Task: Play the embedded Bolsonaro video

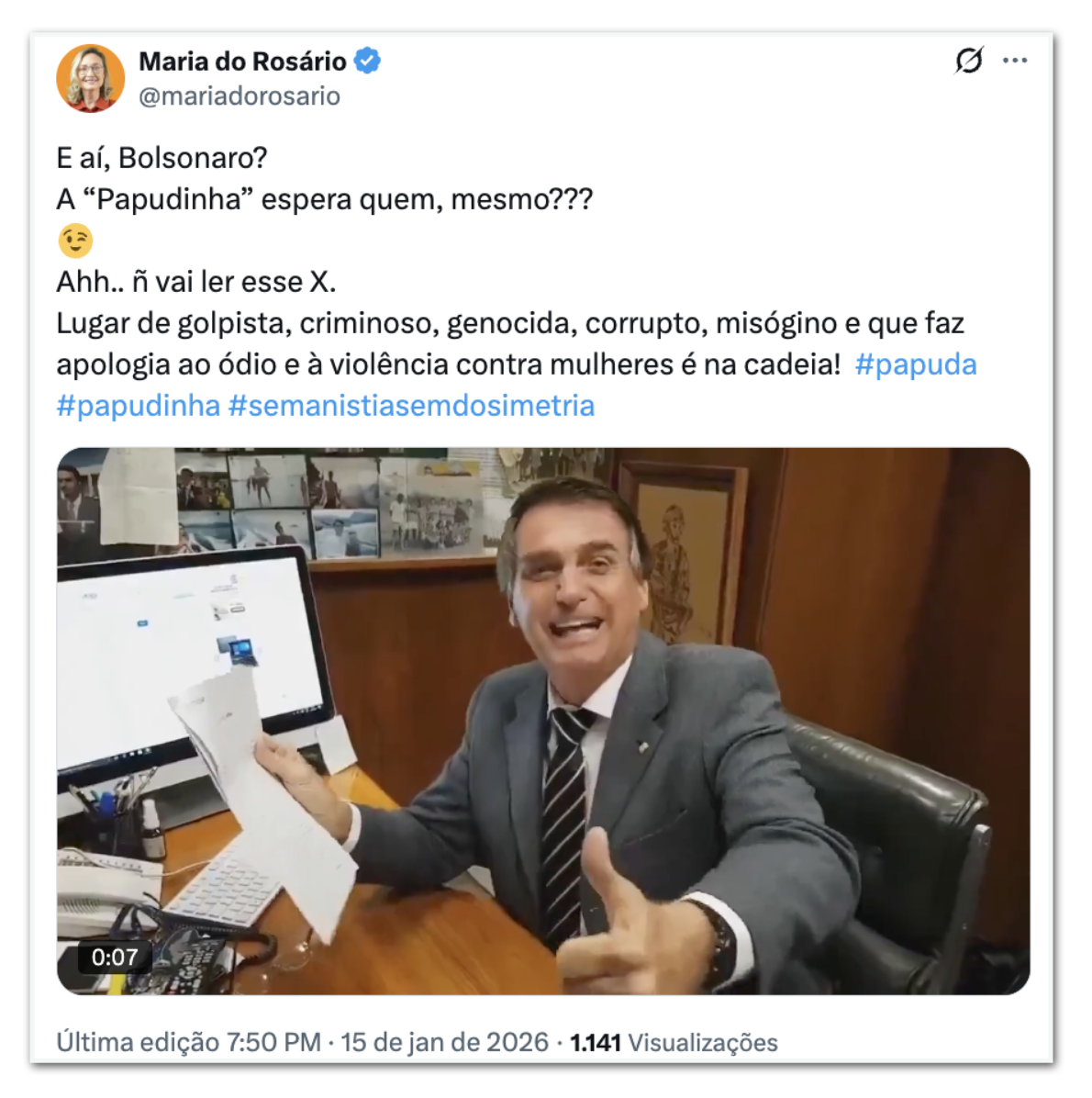Action: tap(543, 722)
